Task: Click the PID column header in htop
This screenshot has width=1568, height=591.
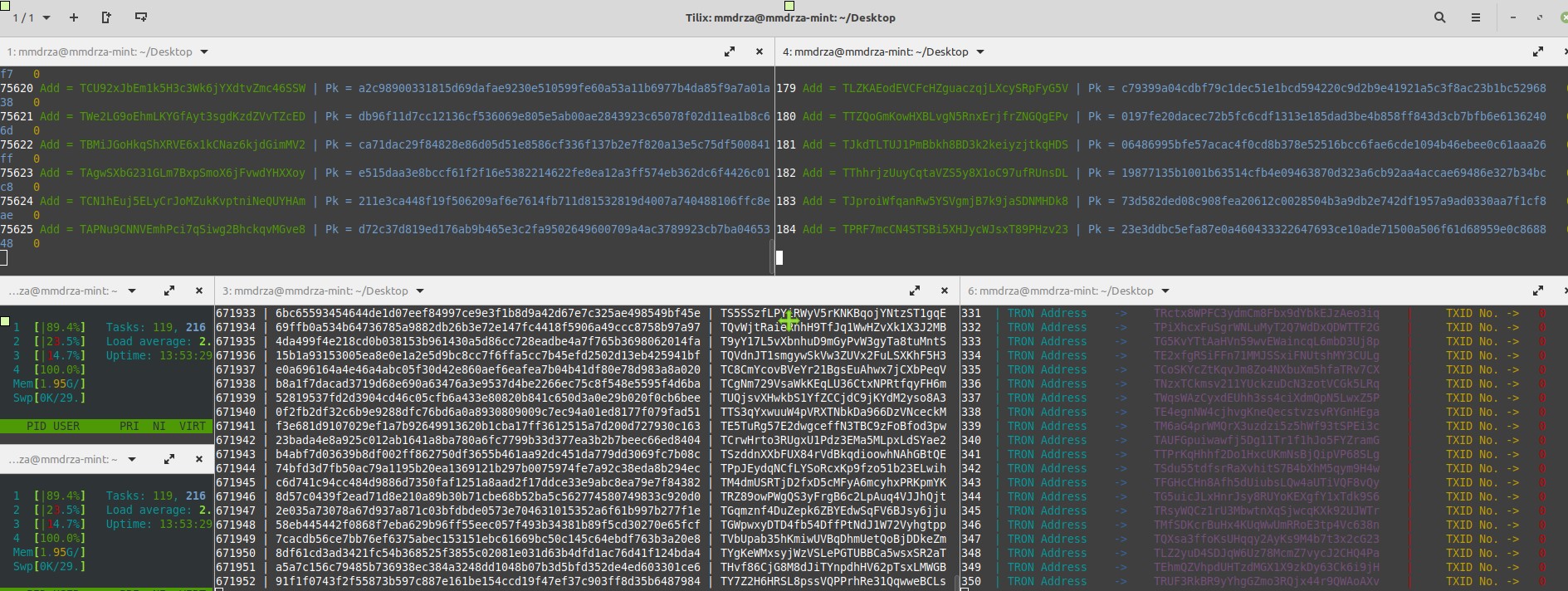Action: tap(37, 426)
